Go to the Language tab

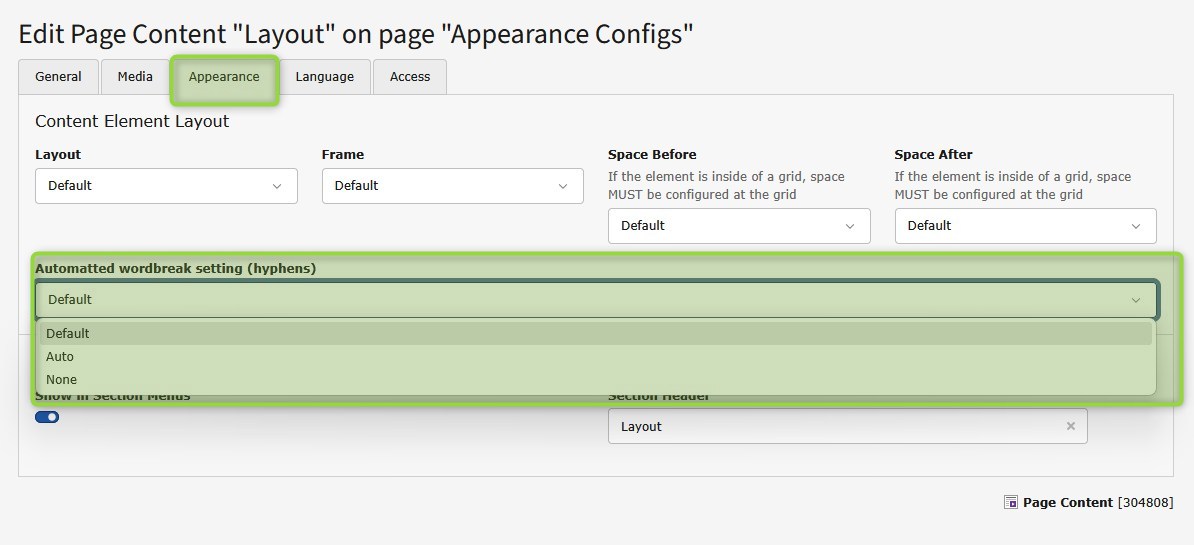(x=324, y=77)
